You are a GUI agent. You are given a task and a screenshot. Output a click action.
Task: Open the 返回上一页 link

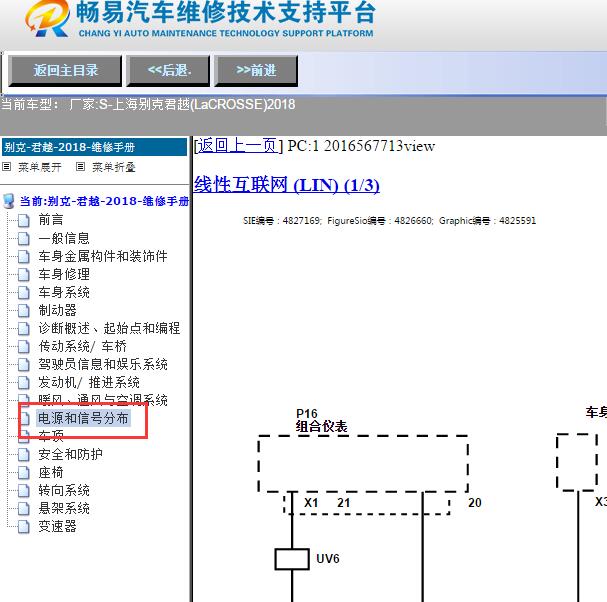point(238,146)
